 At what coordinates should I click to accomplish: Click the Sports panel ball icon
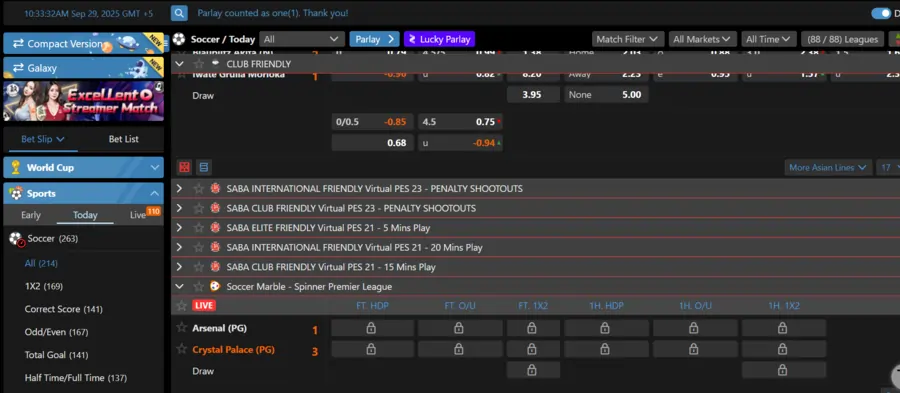pyautogui.click(x=16, y=193)
